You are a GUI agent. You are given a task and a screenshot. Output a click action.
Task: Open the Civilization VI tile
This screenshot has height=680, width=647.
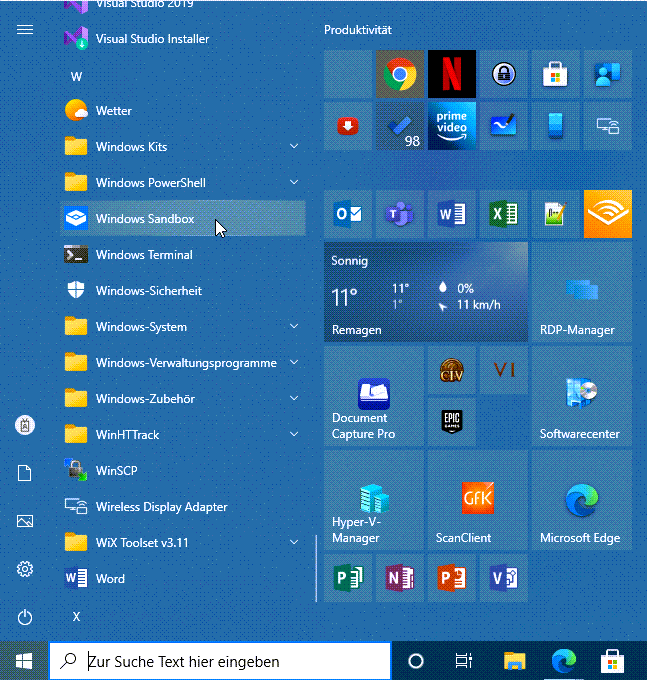[x=504, y=370]
